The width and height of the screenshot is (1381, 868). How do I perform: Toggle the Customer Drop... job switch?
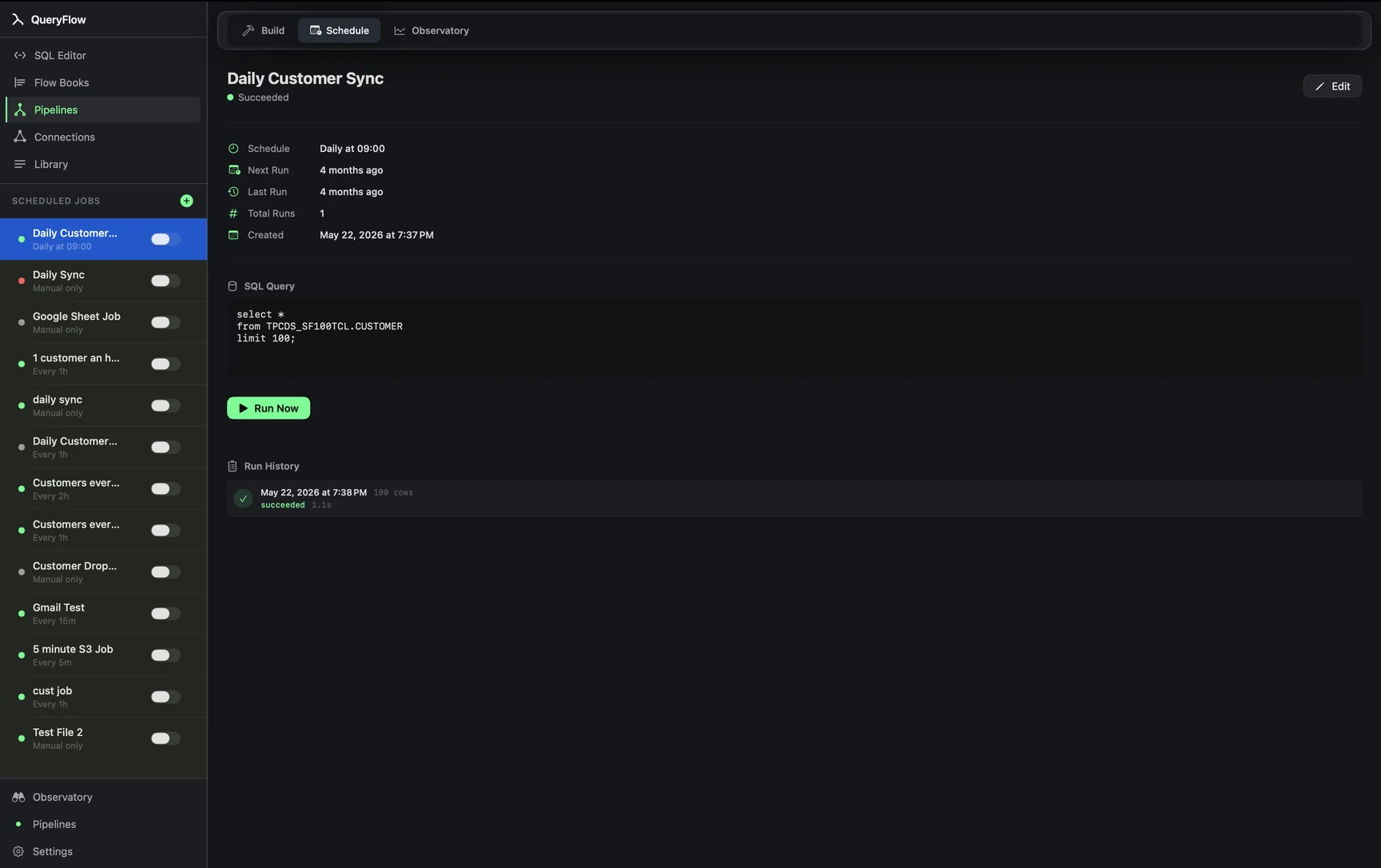165,571
